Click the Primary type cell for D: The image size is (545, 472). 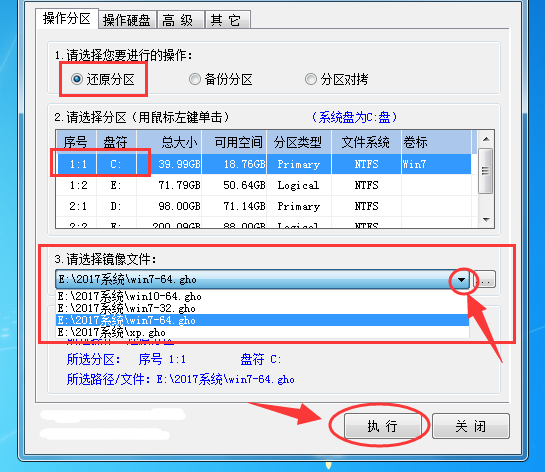[299, 206]
